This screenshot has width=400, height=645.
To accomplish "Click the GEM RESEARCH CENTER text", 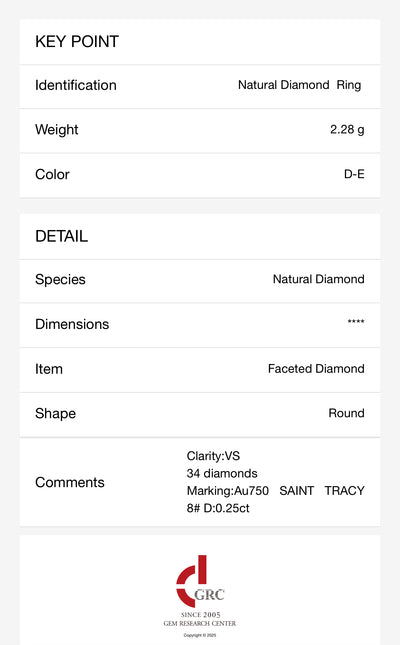I will 200,624.
